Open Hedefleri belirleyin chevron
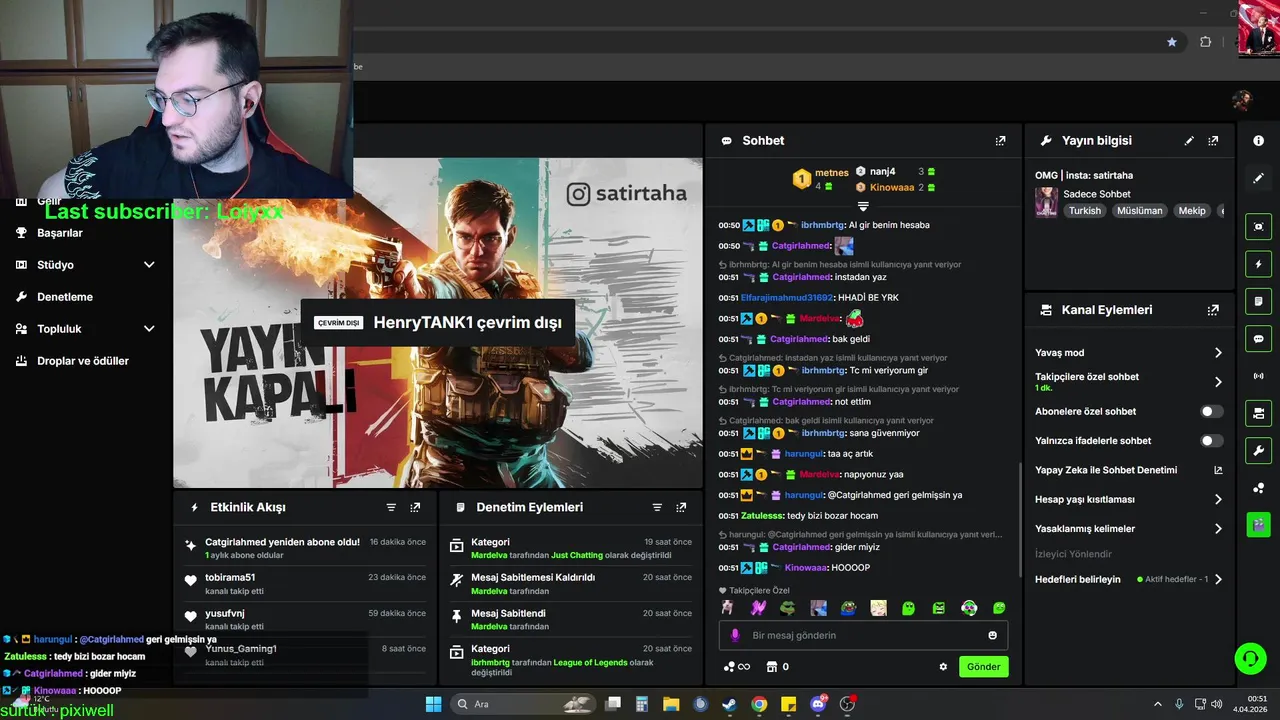 (x=1218, y=579)
